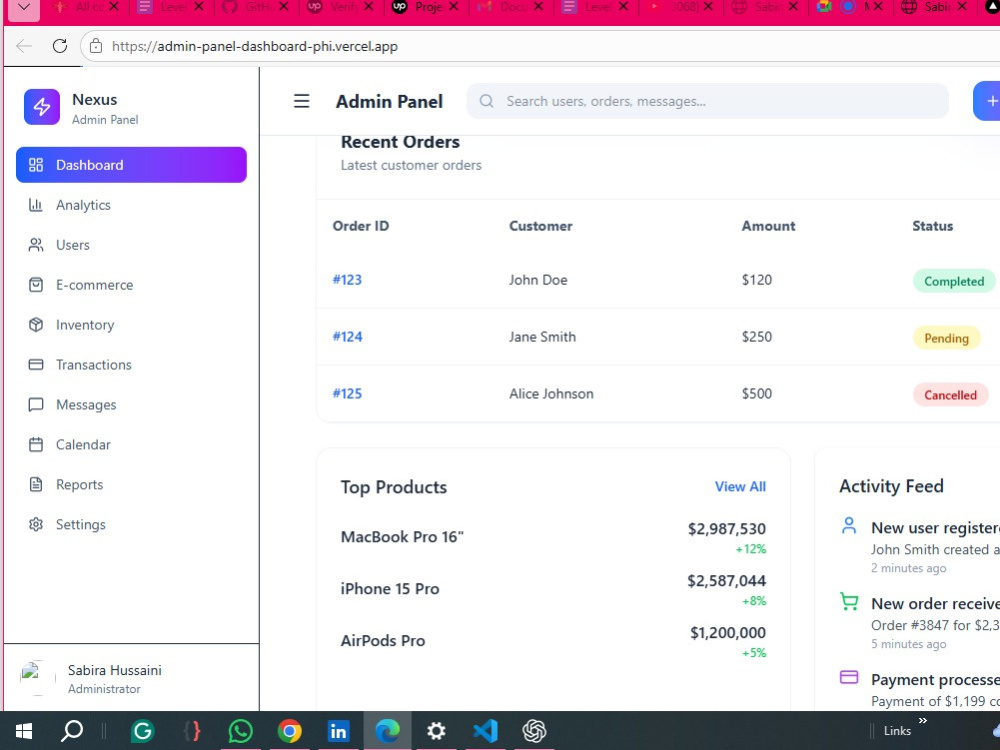
Task: Click the Nexus lightning bolt logo
Action: pyautogui.click(x=42, y=107)
